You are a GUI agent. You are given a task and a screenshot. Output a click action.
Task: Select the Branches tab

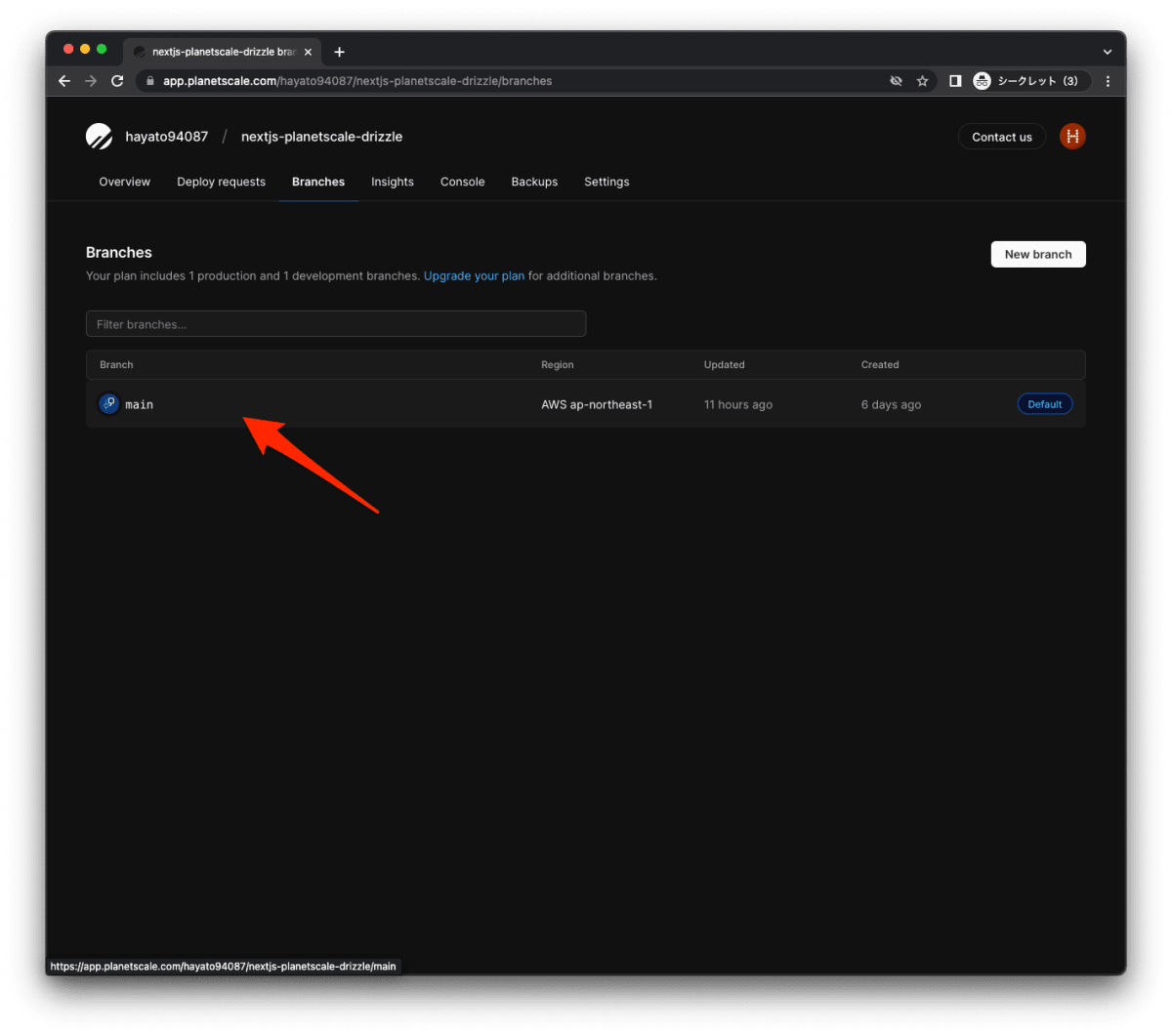tap(318, 182)
